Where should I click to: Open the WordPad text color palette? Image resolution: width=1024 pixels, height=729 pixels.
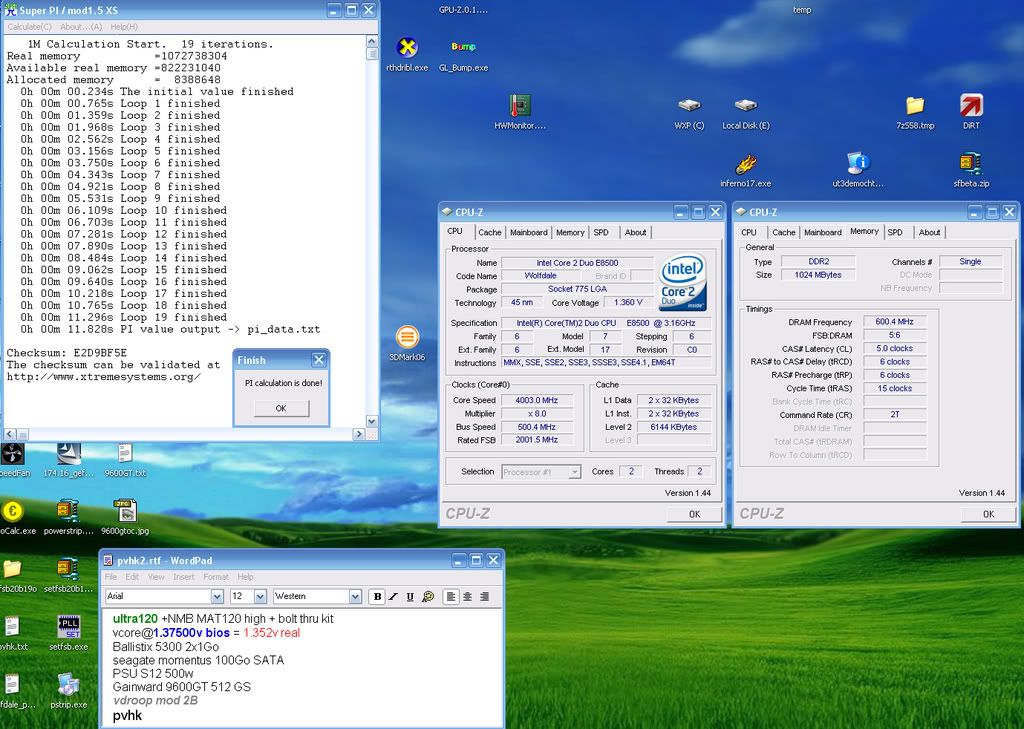click(x=428, y=597)
